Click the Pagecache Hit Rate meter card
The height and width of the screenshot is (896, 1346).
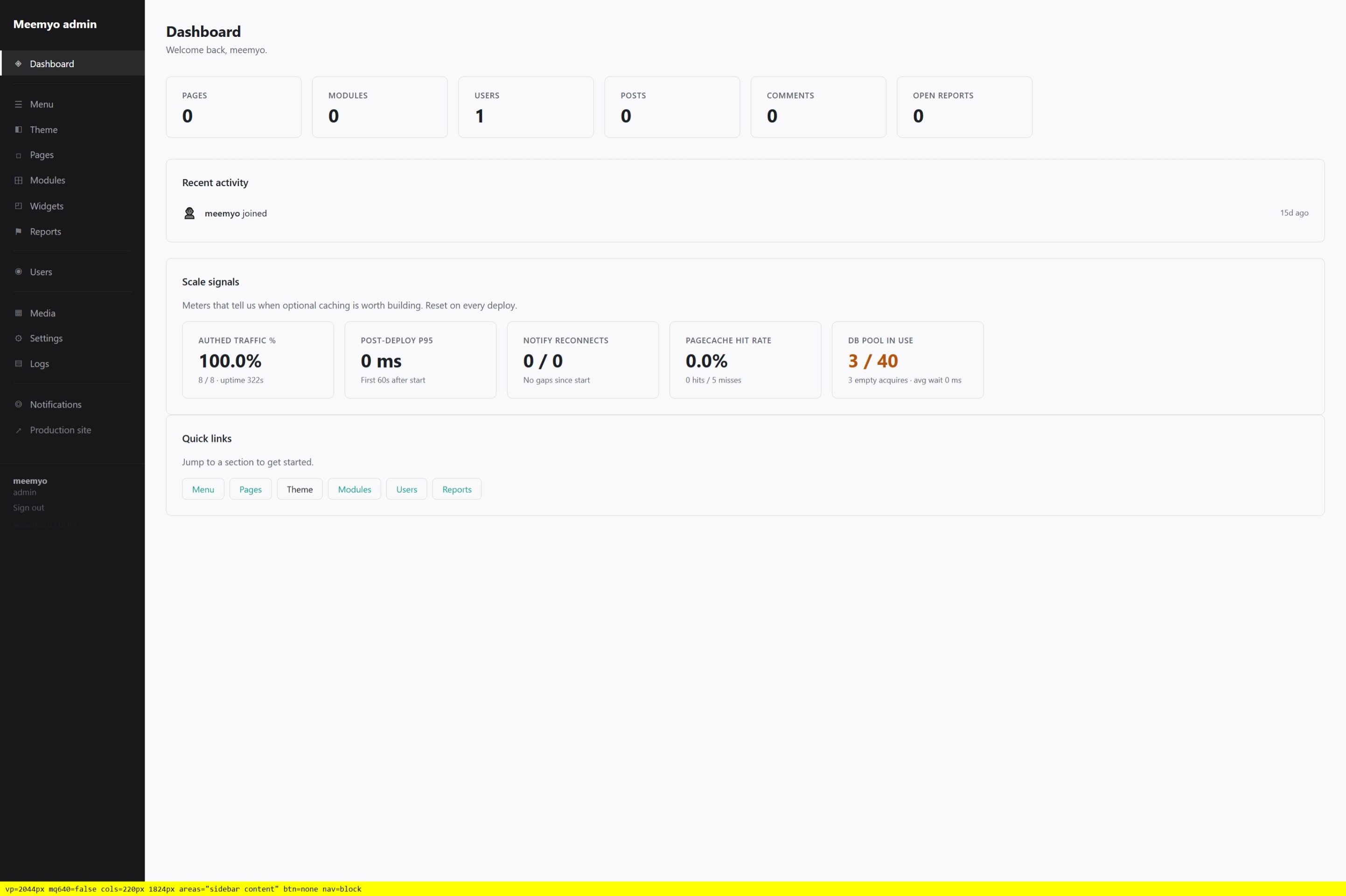[745, 360]
